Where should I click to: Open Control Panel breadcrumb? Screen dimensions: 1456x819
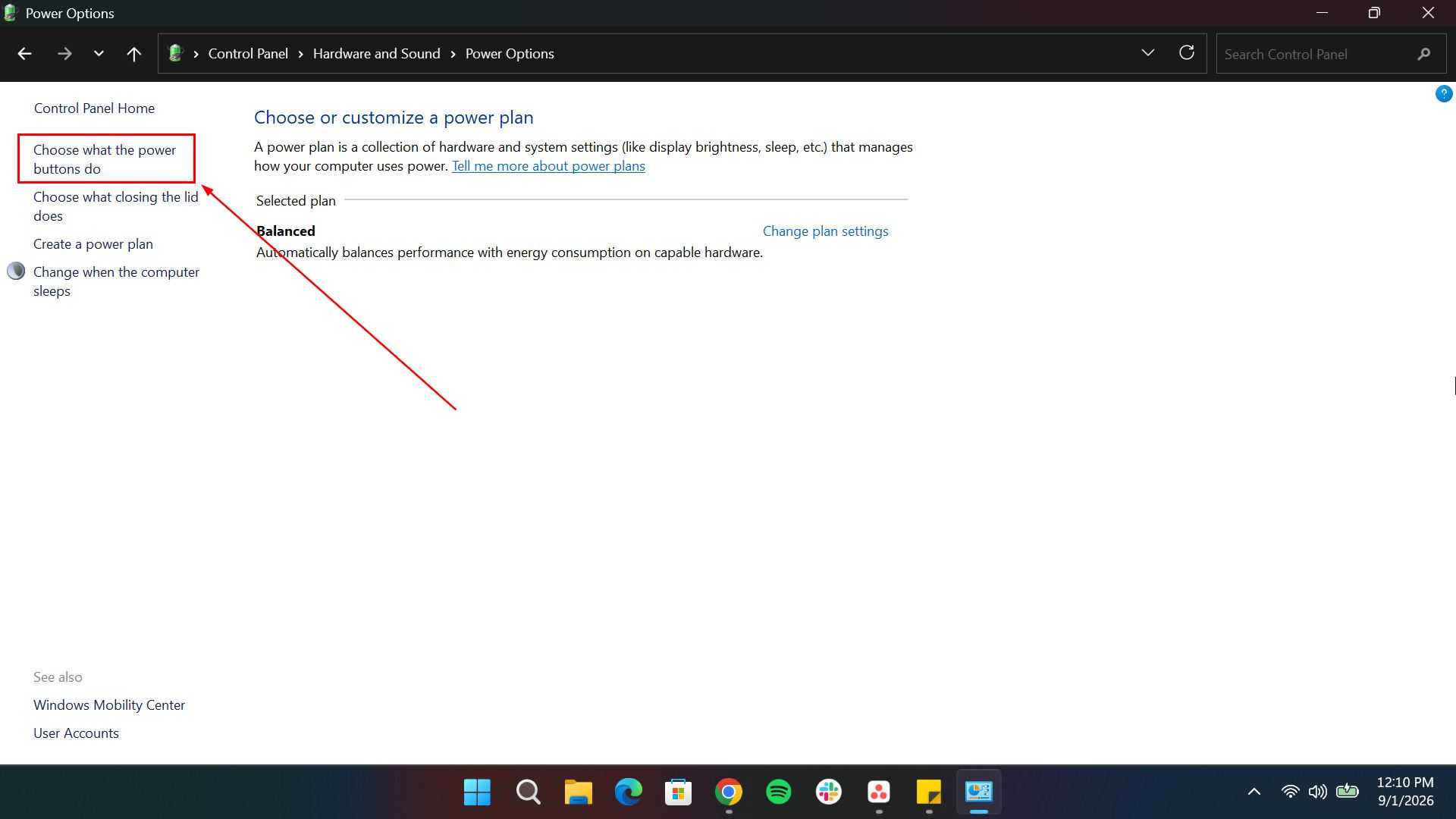pos(248,54)
